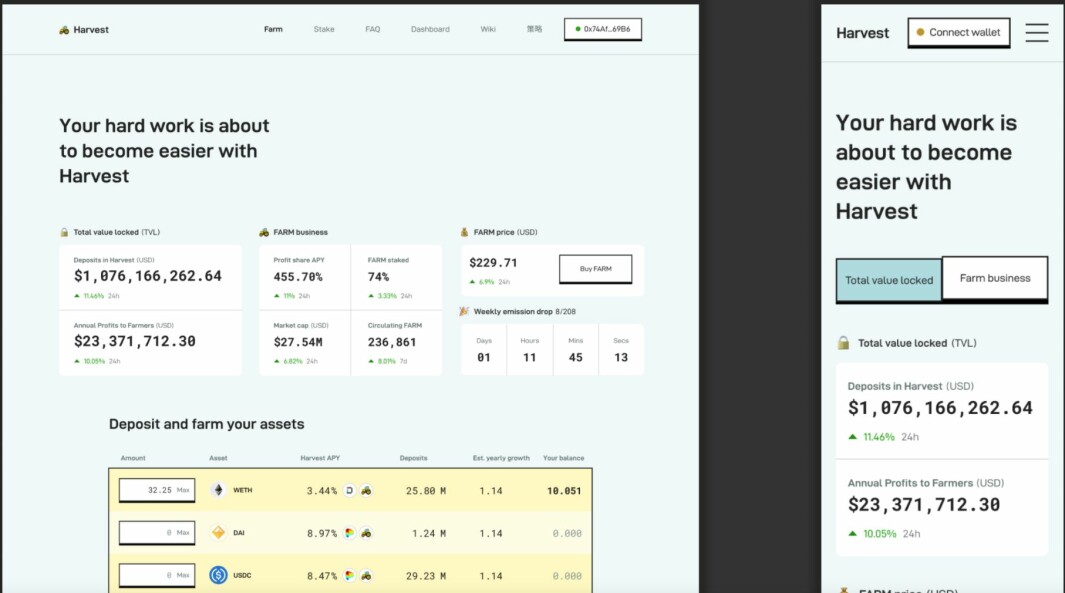1065x593 pixels.
Task: Click the DAI amount input field
Action: 157,533
